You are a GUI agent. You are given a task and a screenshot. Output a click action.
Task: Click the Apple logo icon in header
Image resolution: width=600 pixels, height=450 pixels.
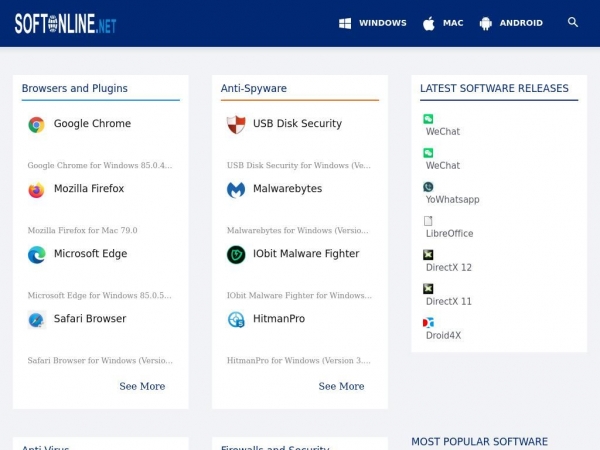tap(429, 23)
